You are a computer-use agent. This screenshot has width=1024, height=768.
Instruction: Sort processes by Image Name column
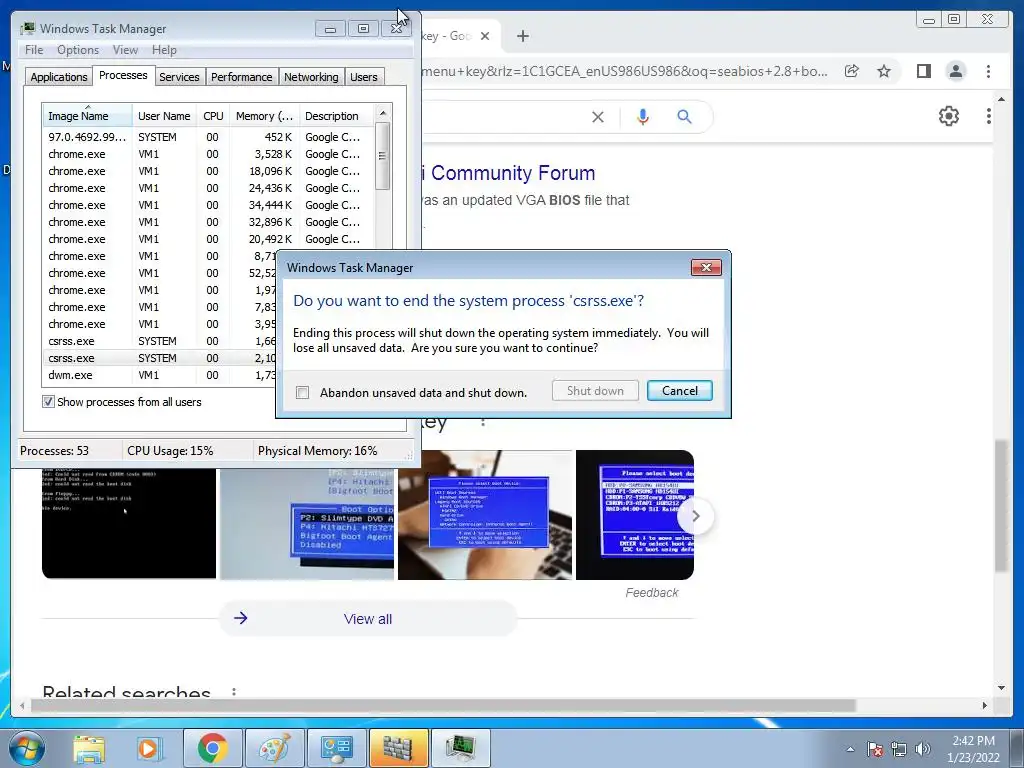pyautogui.click(x=88, y=116)
